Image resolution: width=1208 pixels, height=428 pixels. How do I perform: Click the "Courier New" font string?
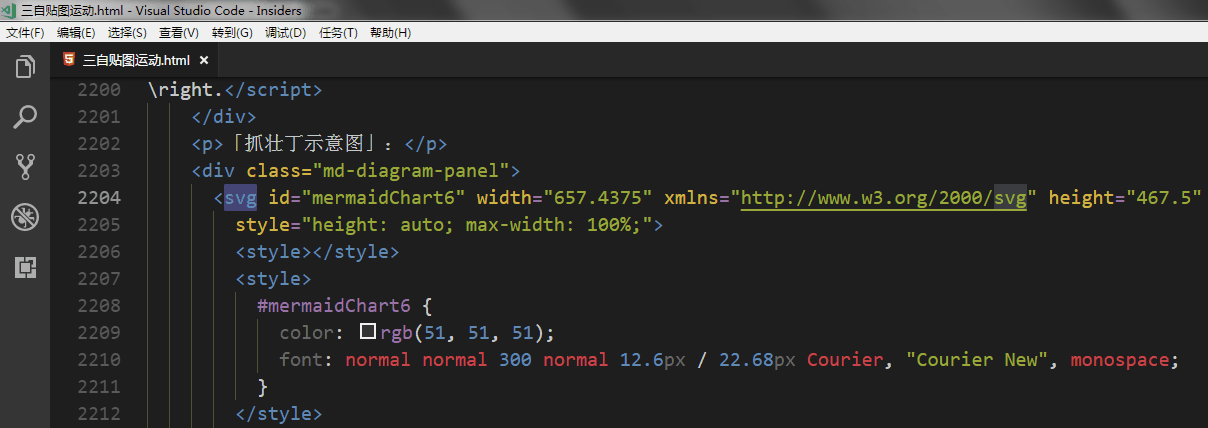977,359
